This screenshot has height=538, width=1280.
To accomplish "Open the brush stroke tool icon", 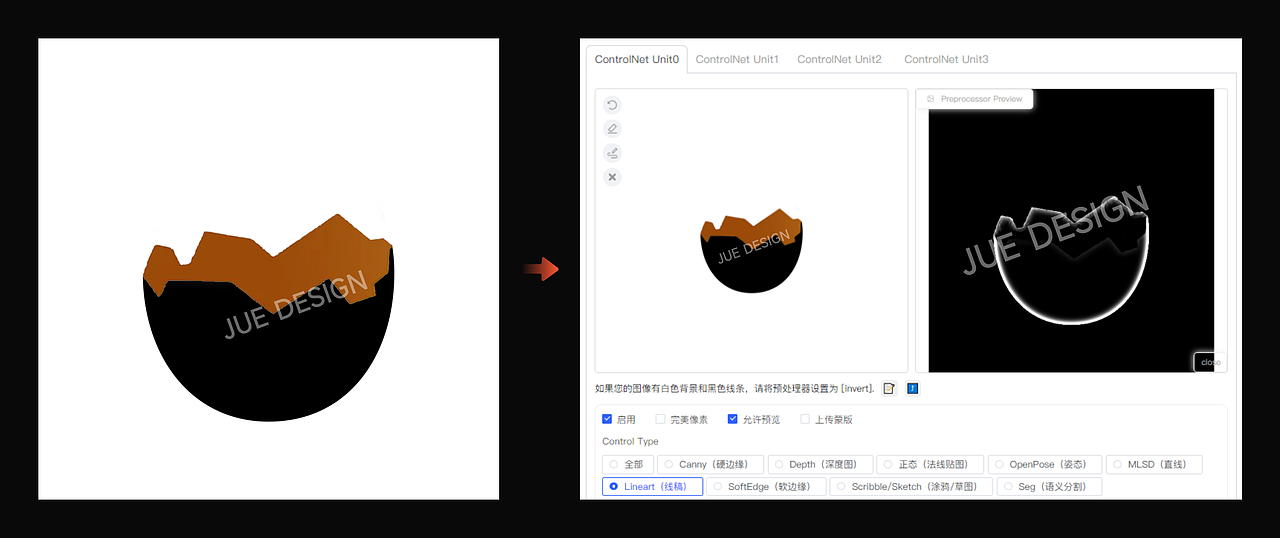I will click(613, 153).
